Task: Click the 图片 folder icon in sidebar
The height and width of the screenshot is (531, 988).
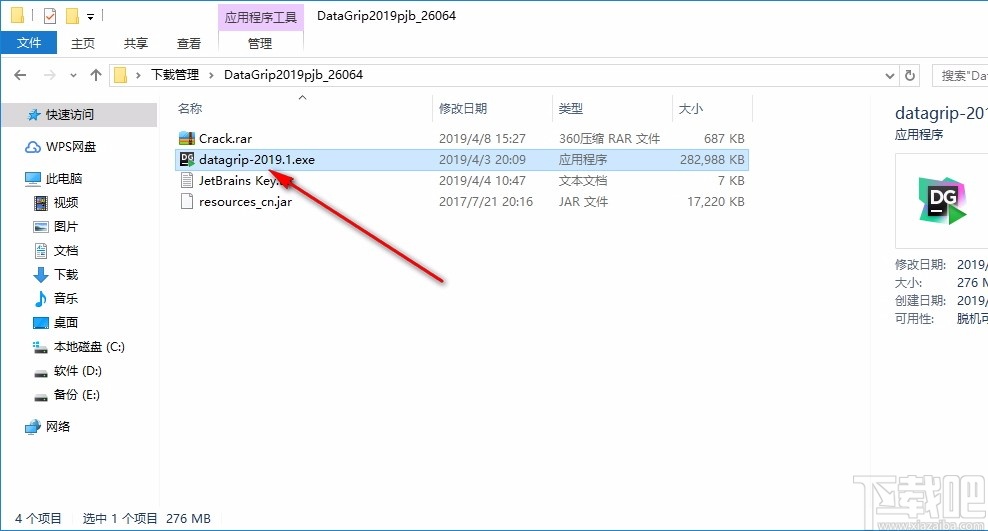Action: click(x=40, y=227)
